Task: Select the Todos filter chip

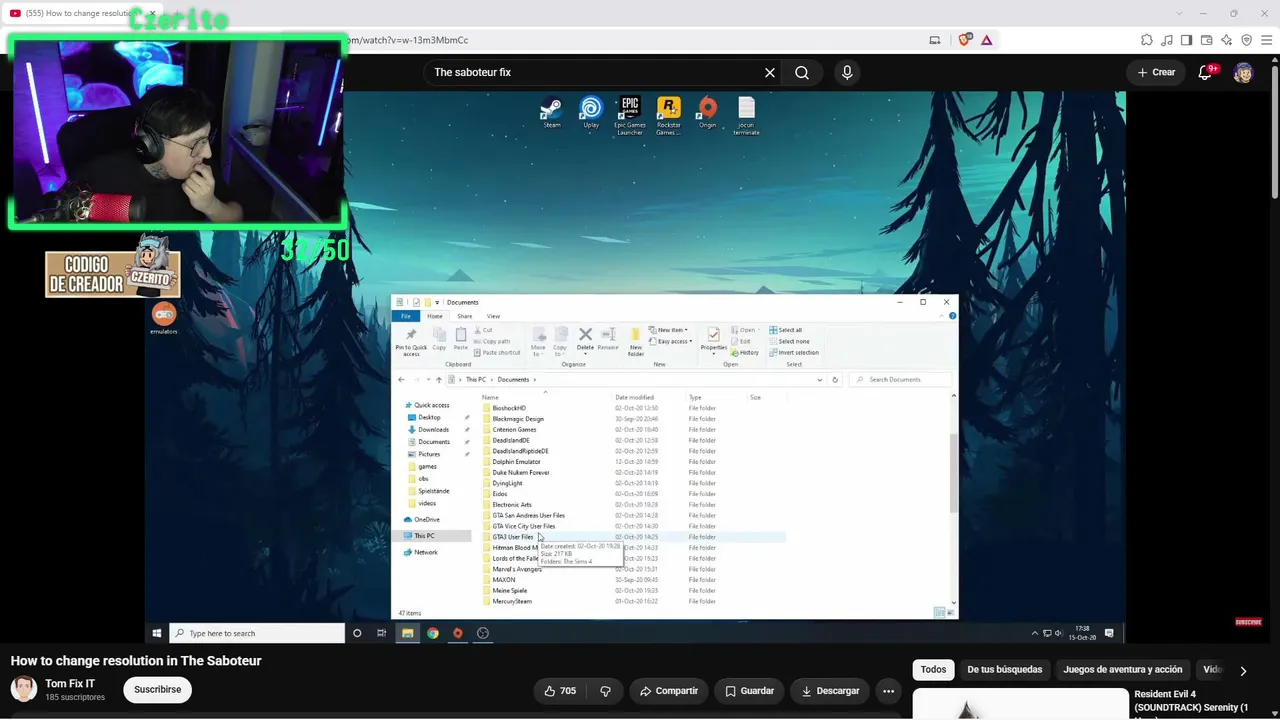Action: pyautogui.click(x=933, y=670)
